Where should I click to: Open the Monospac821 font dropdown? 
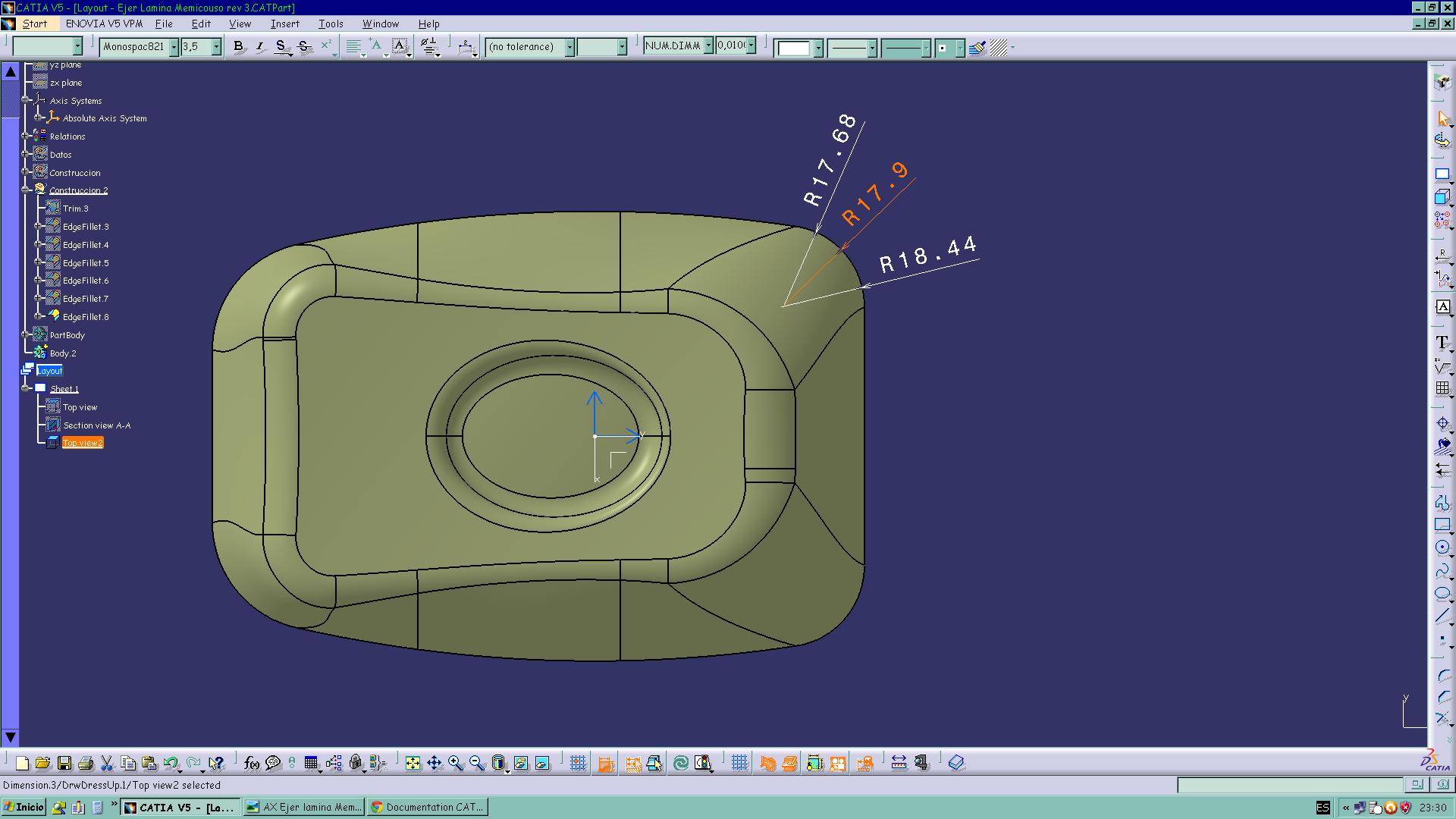point(174,47)
